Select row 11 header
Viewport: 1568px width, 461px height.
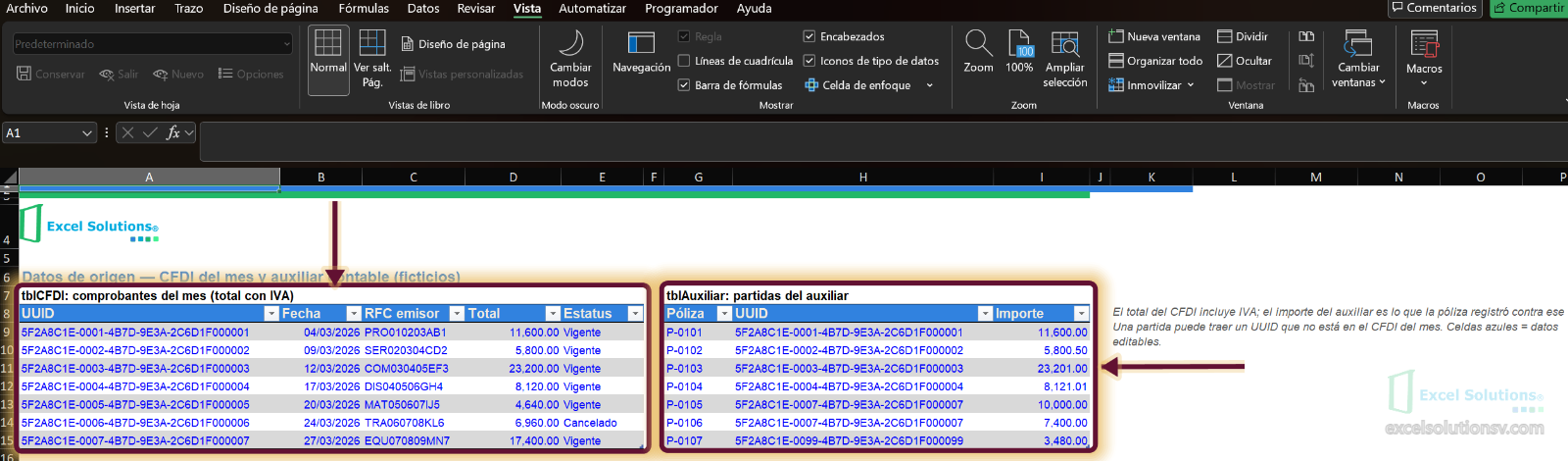click(x=8, y=369)
